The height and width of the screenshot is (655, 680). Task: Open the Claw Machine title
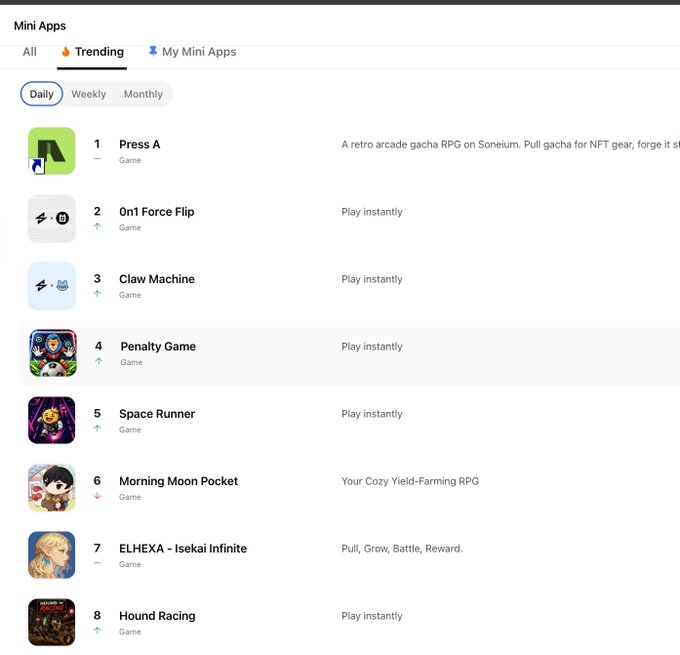coord(157,279)
